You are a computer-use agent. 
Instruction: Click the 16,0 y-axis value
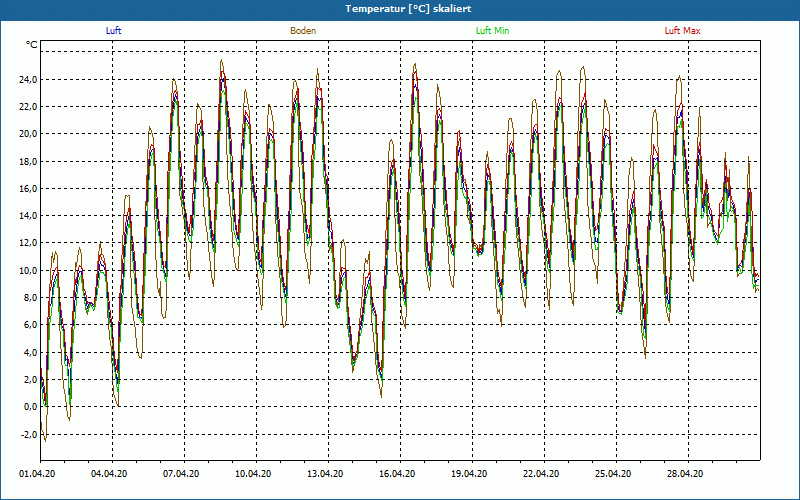28,189
